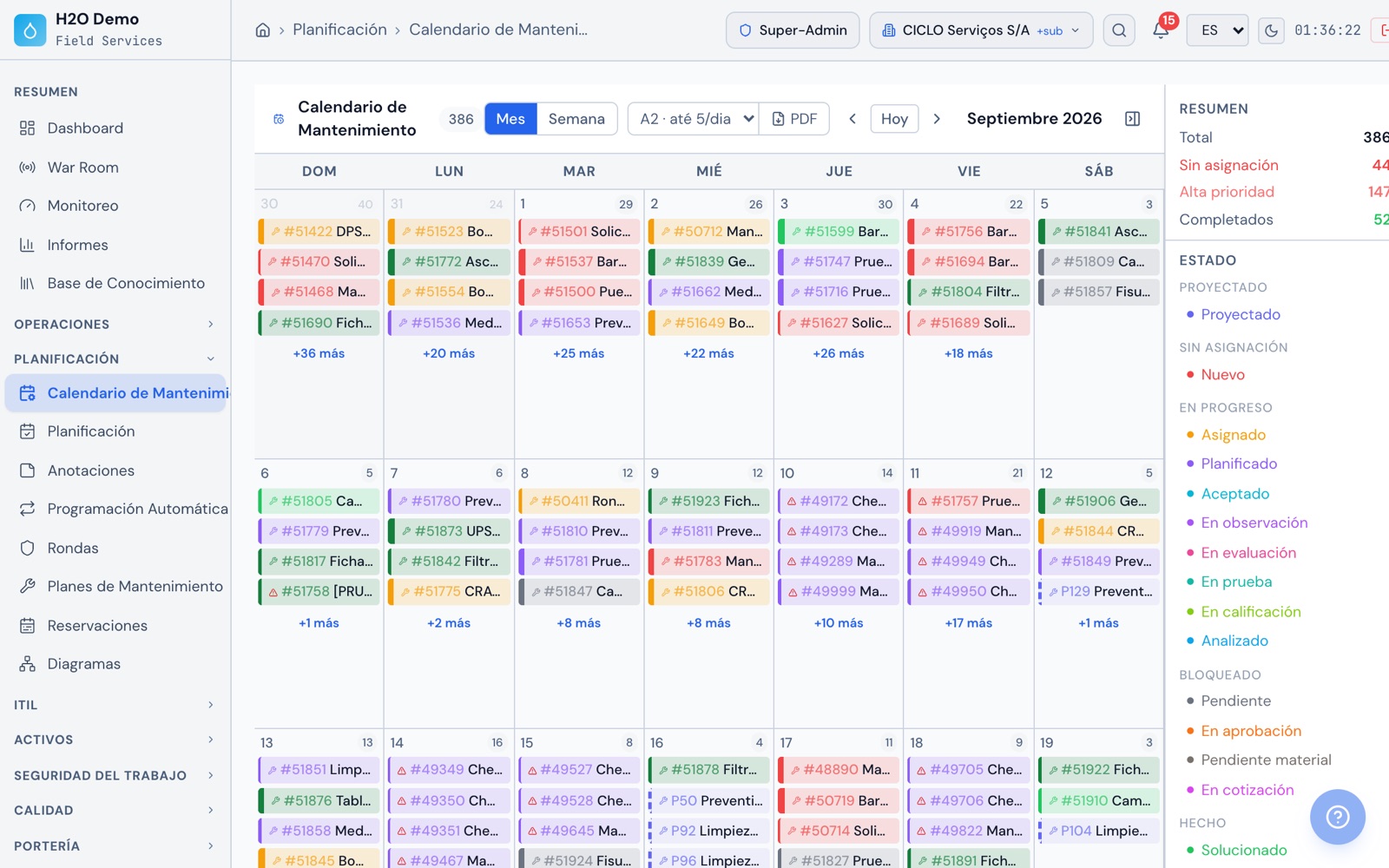This screenshot has height=868, width=1389.
Task: Show +36 más on day 30
Action: tap(319, 353)
